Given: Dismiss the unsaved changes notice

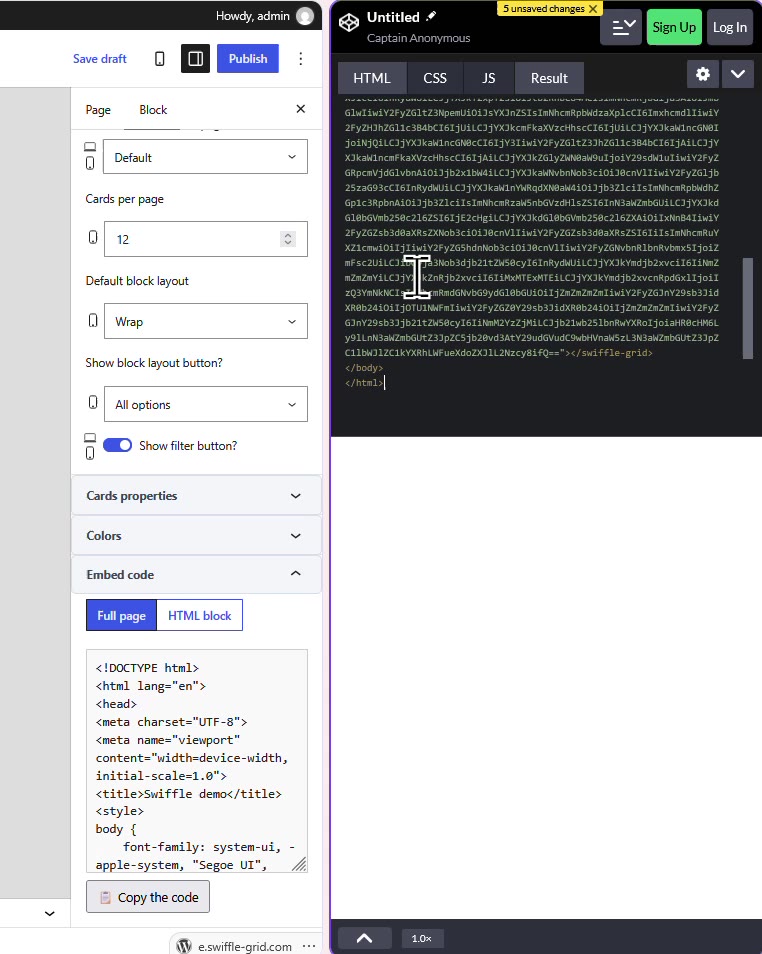Looking at the screenshot, I should click(593, 9).
